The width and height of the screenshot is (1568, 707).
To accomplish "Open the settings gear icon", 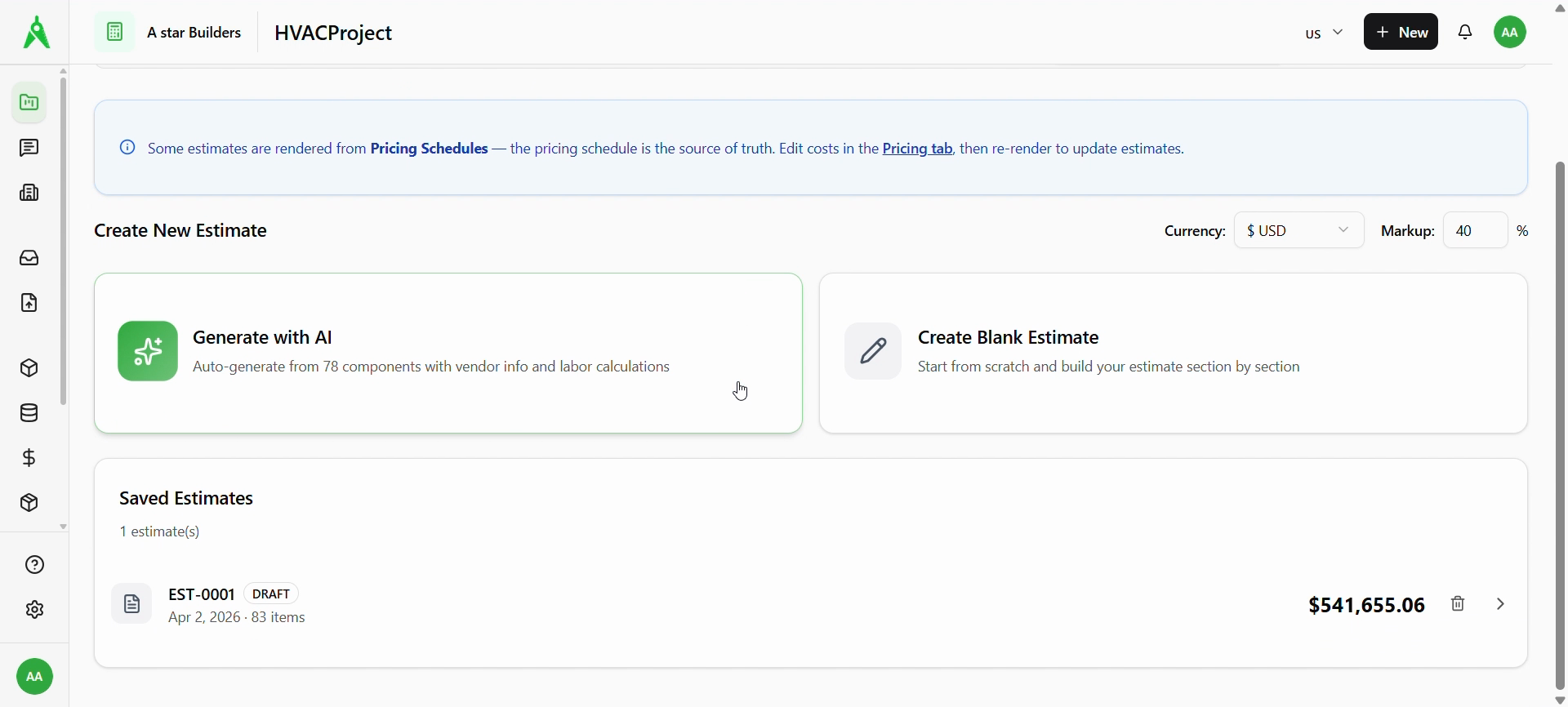I will coord(34,610).
